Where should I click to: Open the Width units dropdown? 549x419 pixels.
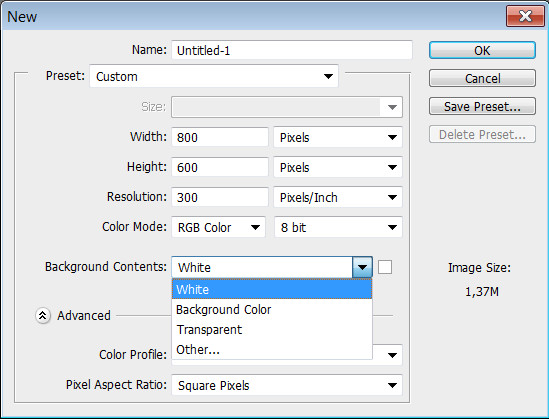tap(338, 137)
